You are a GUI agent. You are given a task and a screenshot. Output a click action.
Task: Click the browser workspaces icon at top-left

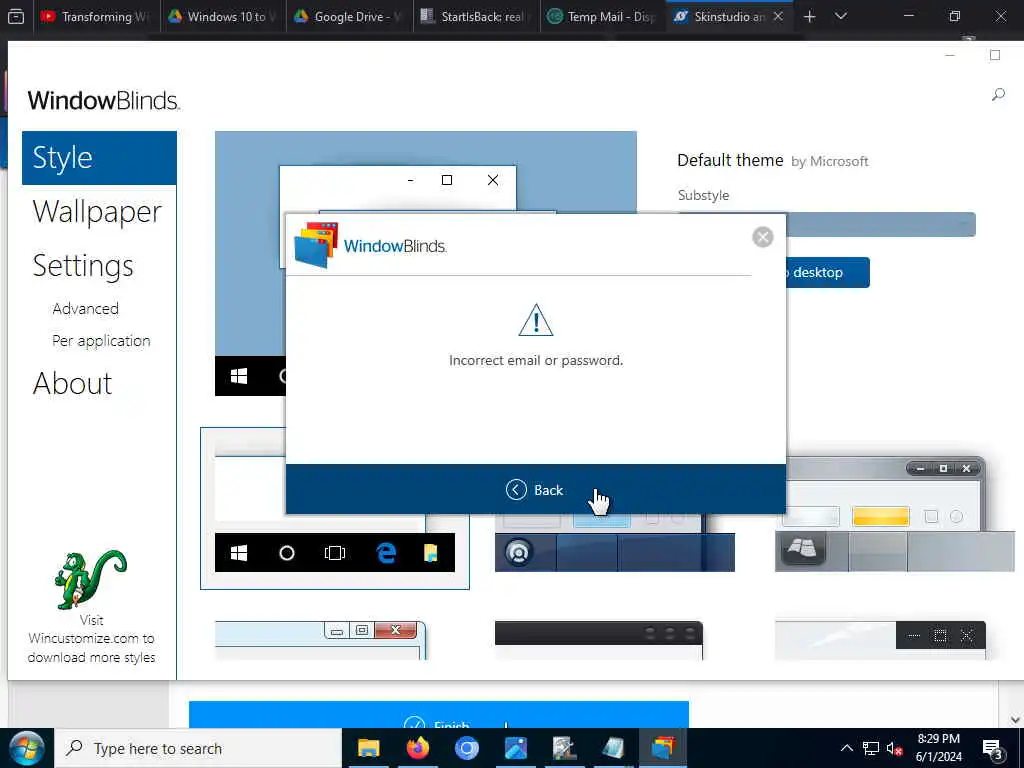point(16,16)
